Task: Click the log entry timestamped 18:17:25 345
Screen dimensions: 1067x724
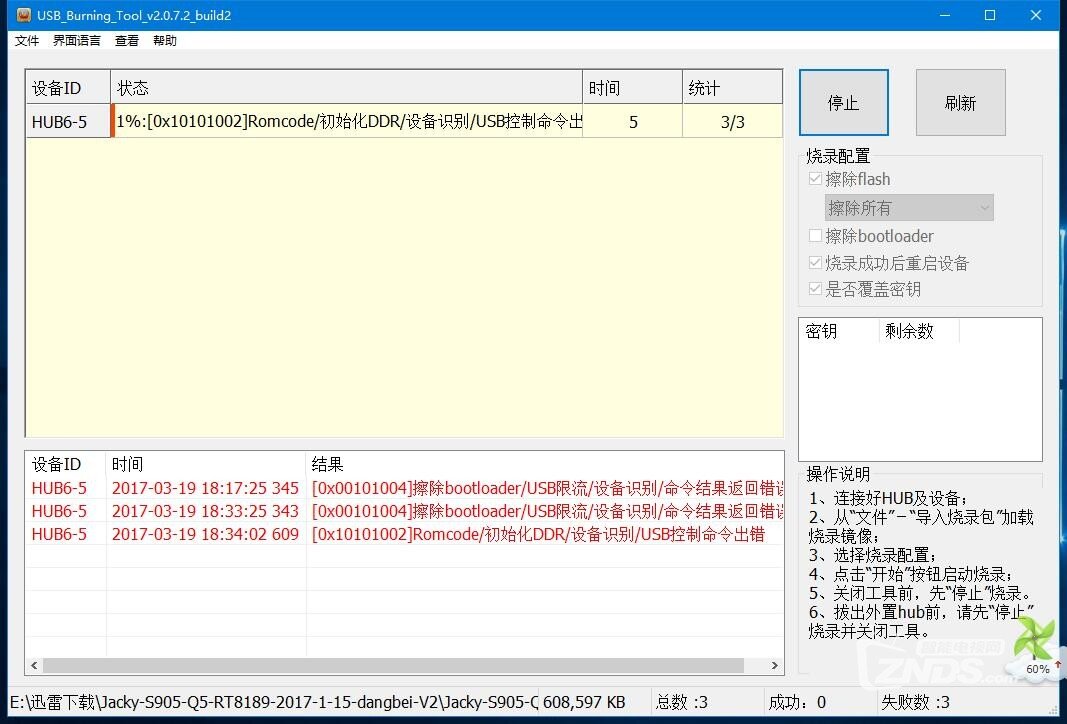Action: pos(404,488)
